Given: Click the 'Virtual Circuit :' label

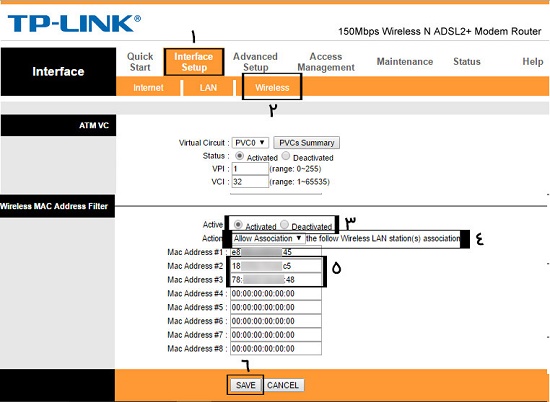Looking at the screenshot, I should 204,143.
